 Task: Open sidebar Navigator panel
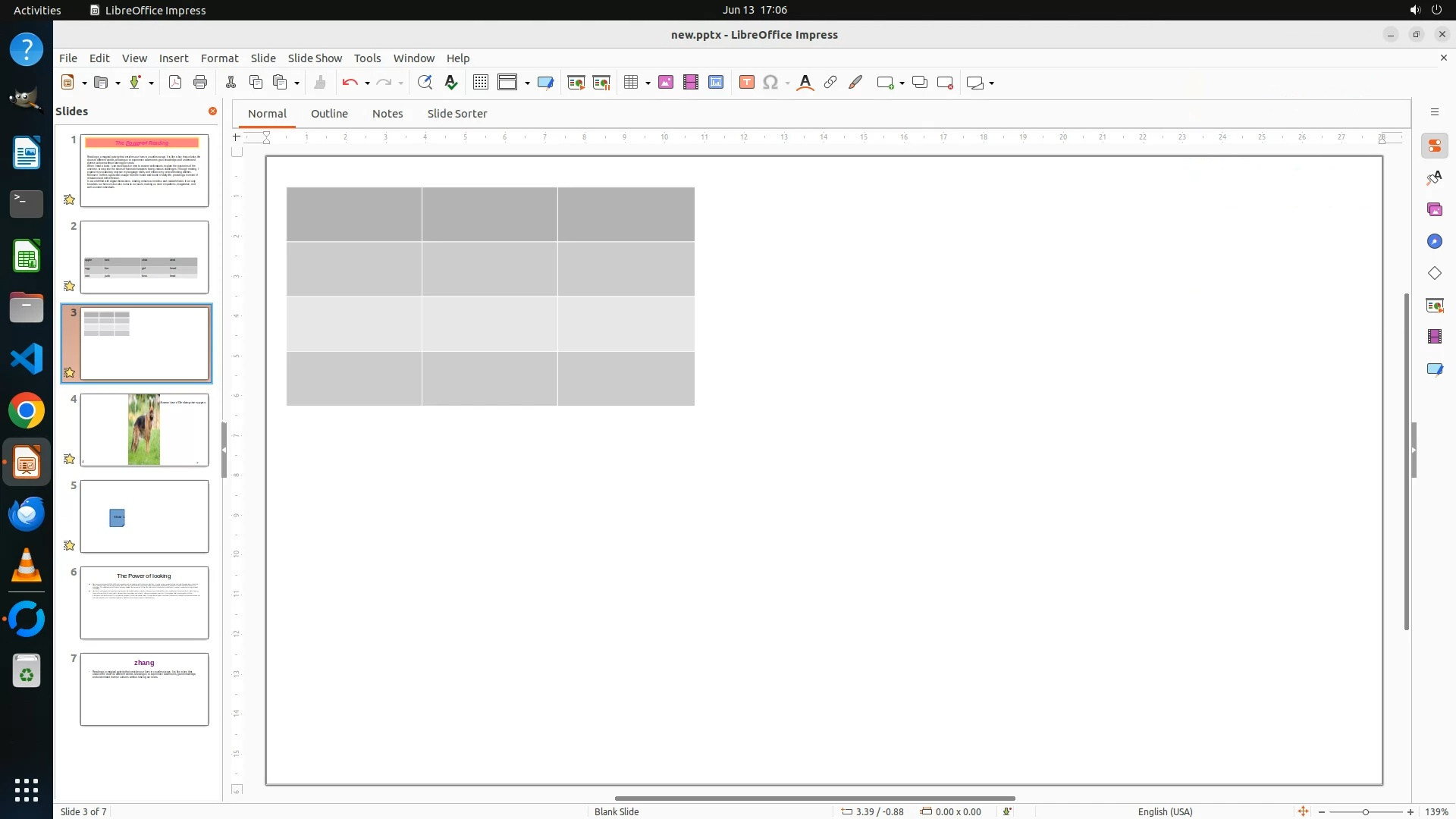(x=1434, y=241)
